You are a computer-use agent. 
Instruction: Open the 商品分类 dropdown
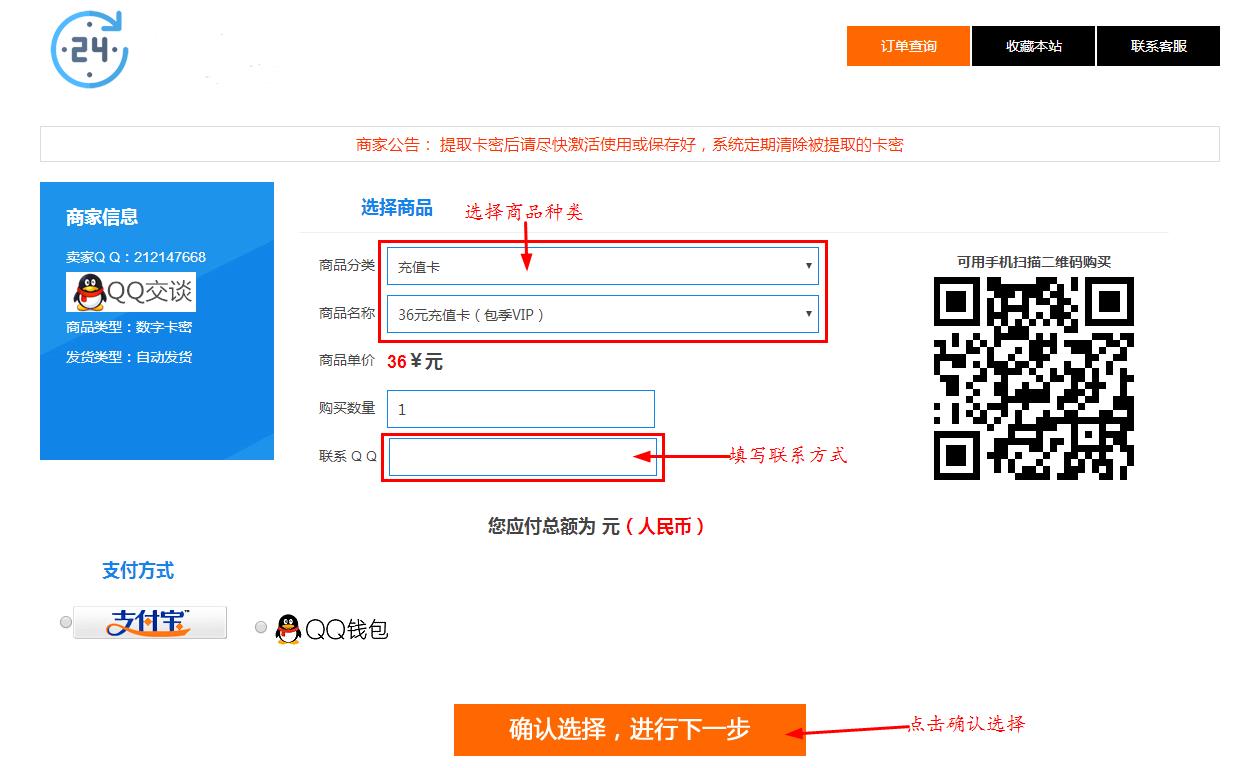click(x=602, y=266)
